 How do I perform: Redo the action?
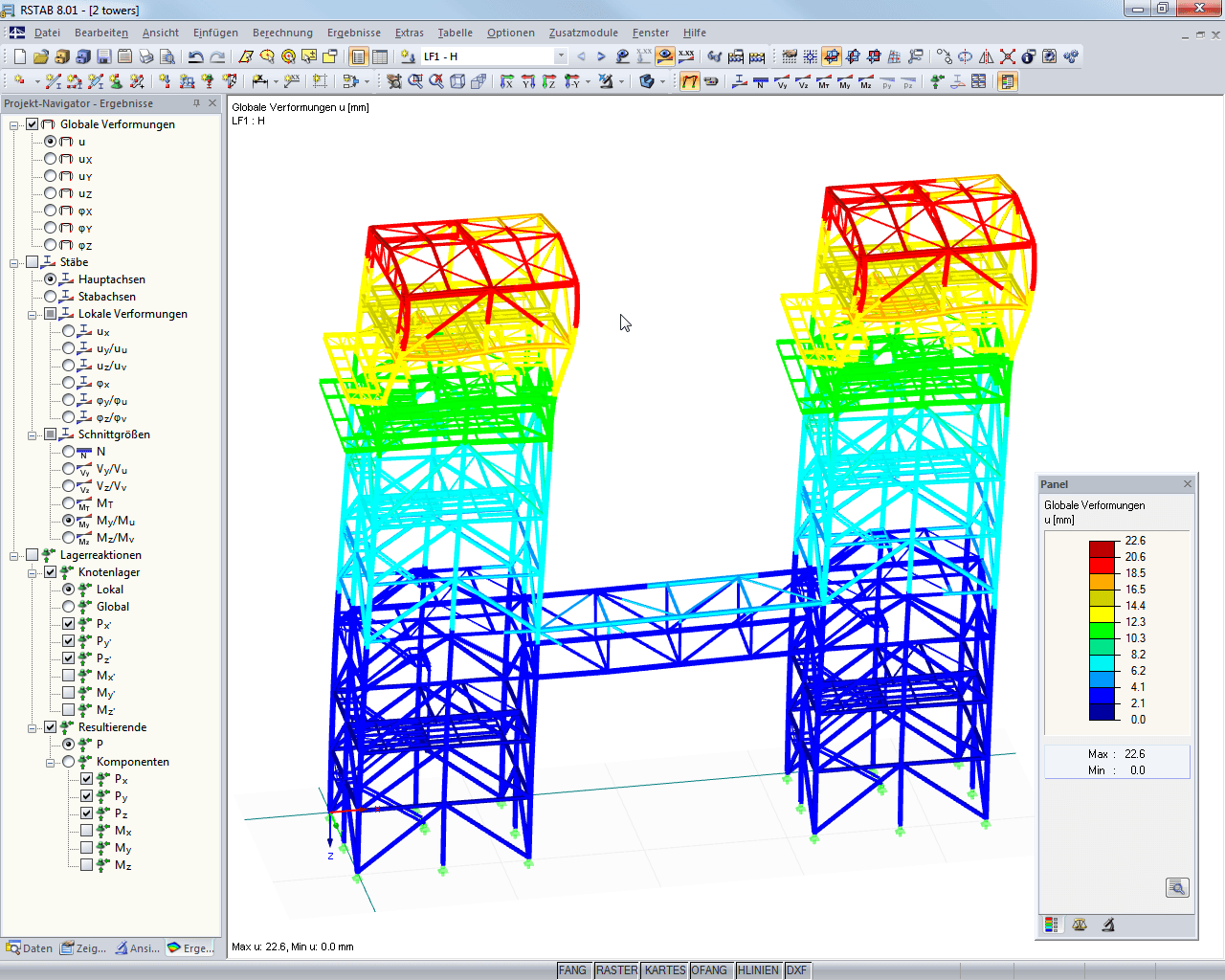pos(217,56)
